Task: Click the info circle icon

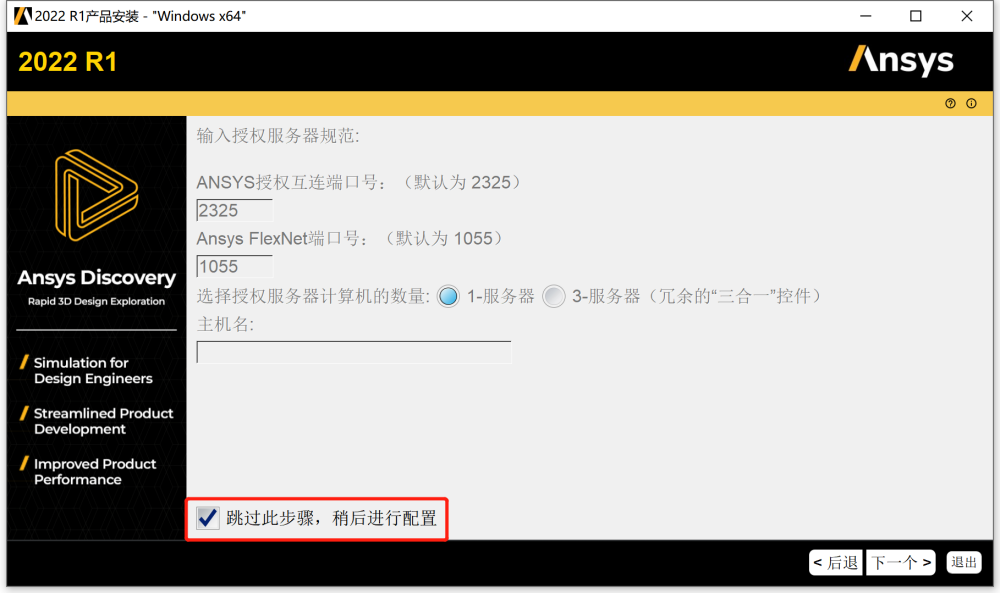Action: (971, 103)
